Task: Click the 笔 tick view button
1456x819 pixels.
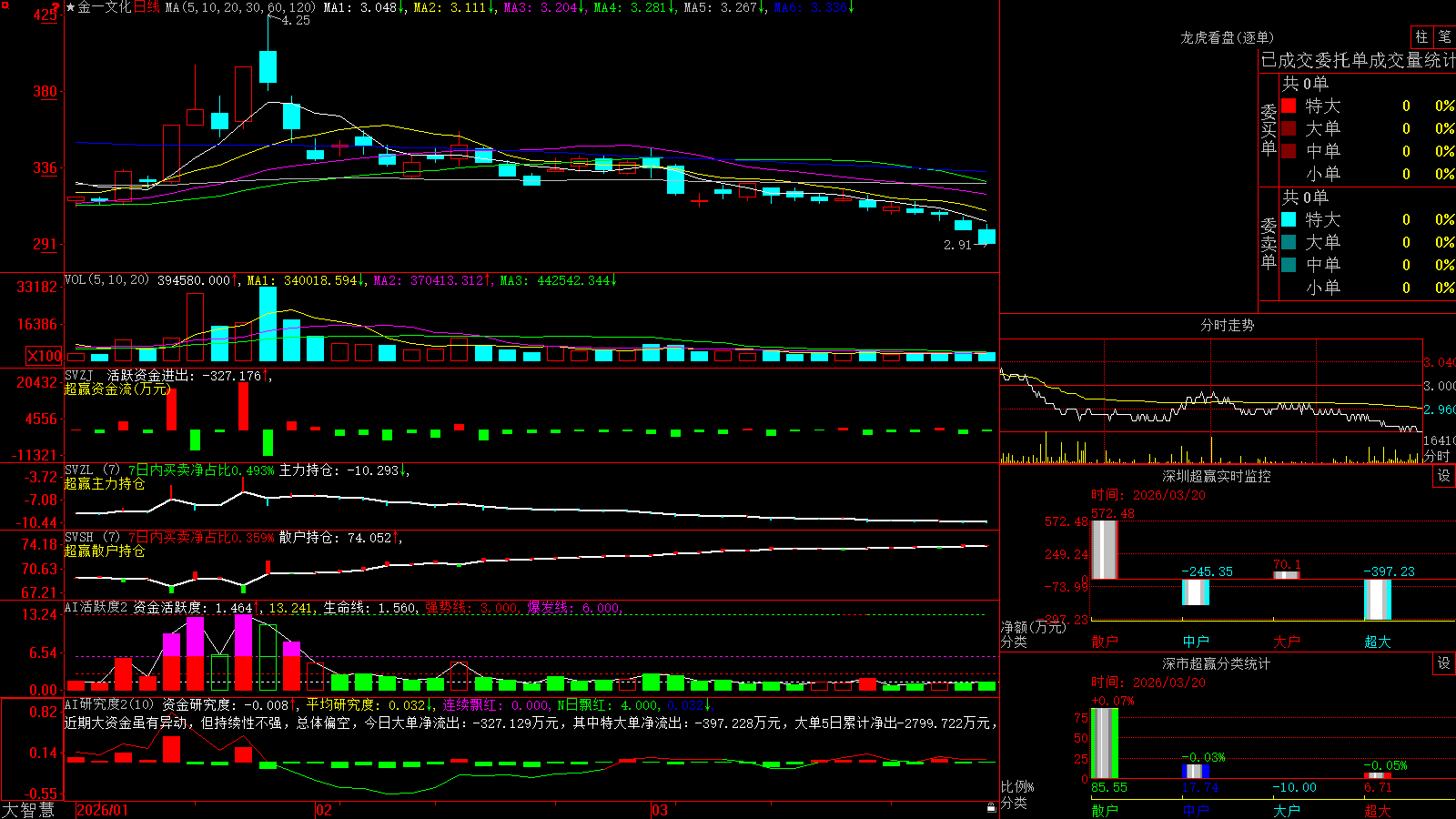Action: [x=1445, y=37]
